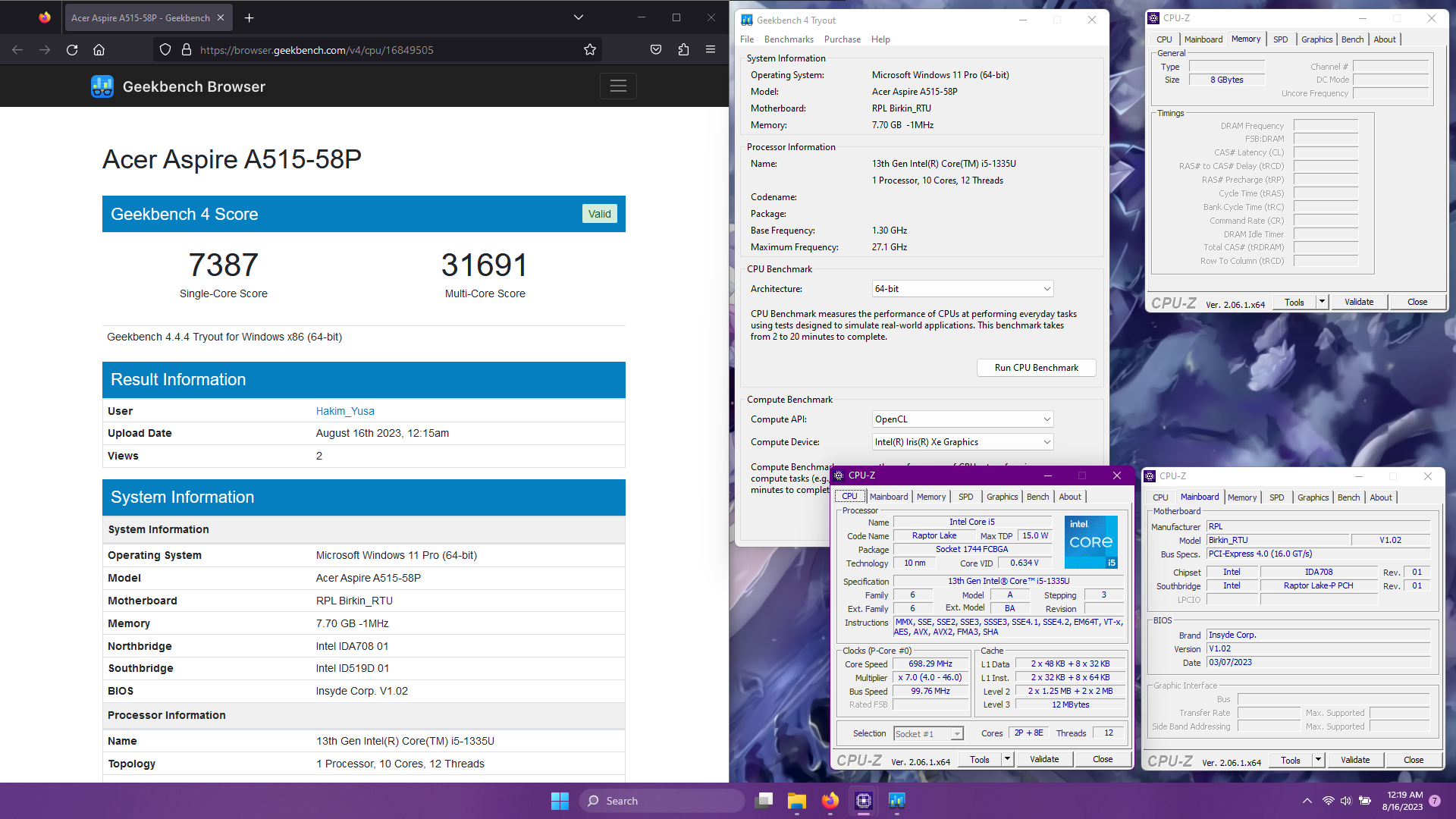Screen dimensions: 1456x819
Task: Click the Intel Core i5 logo badge
Action: point(1091,541)
